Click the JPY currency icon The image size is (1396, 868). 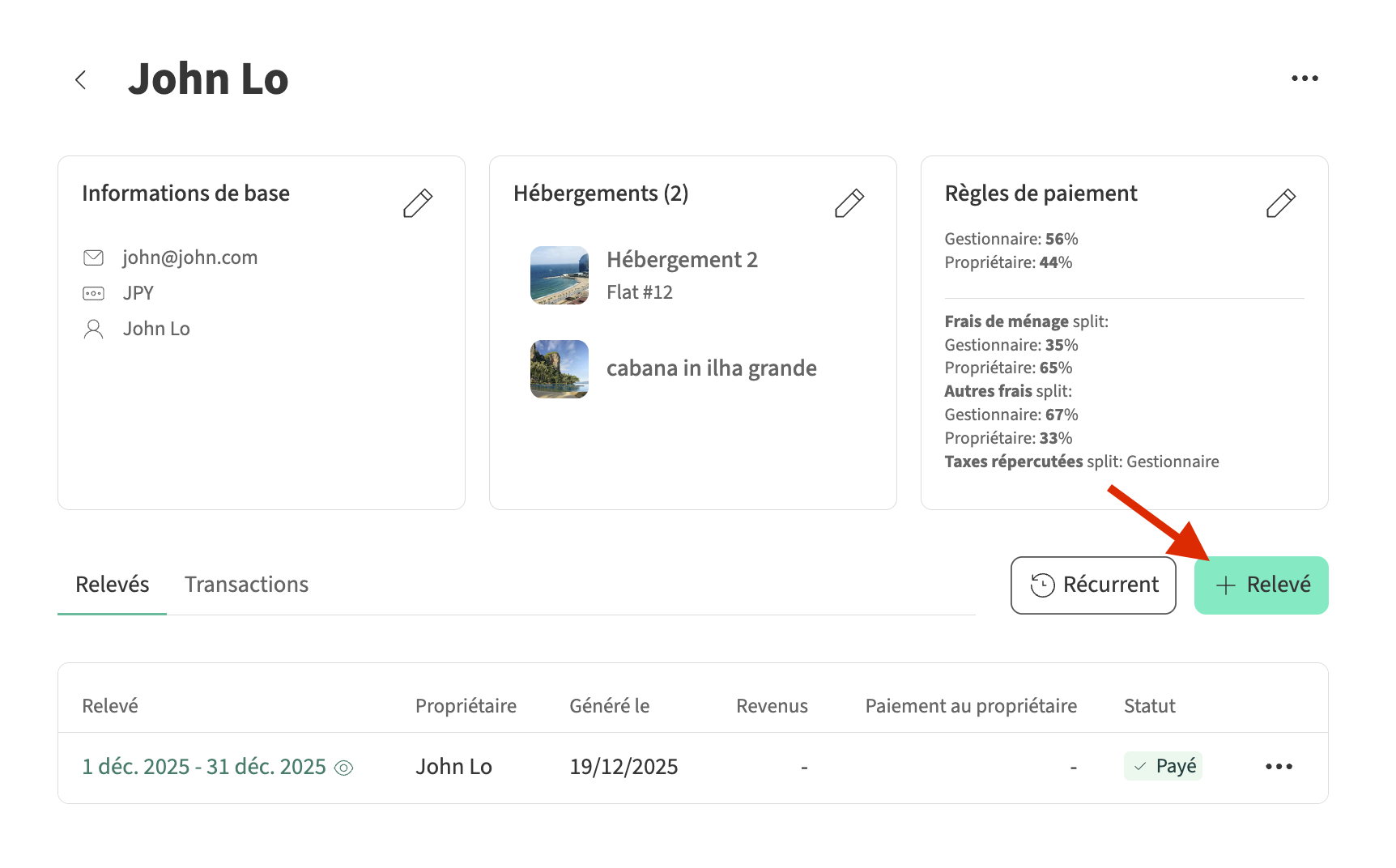pyautogui.click(x=94, y=293)
